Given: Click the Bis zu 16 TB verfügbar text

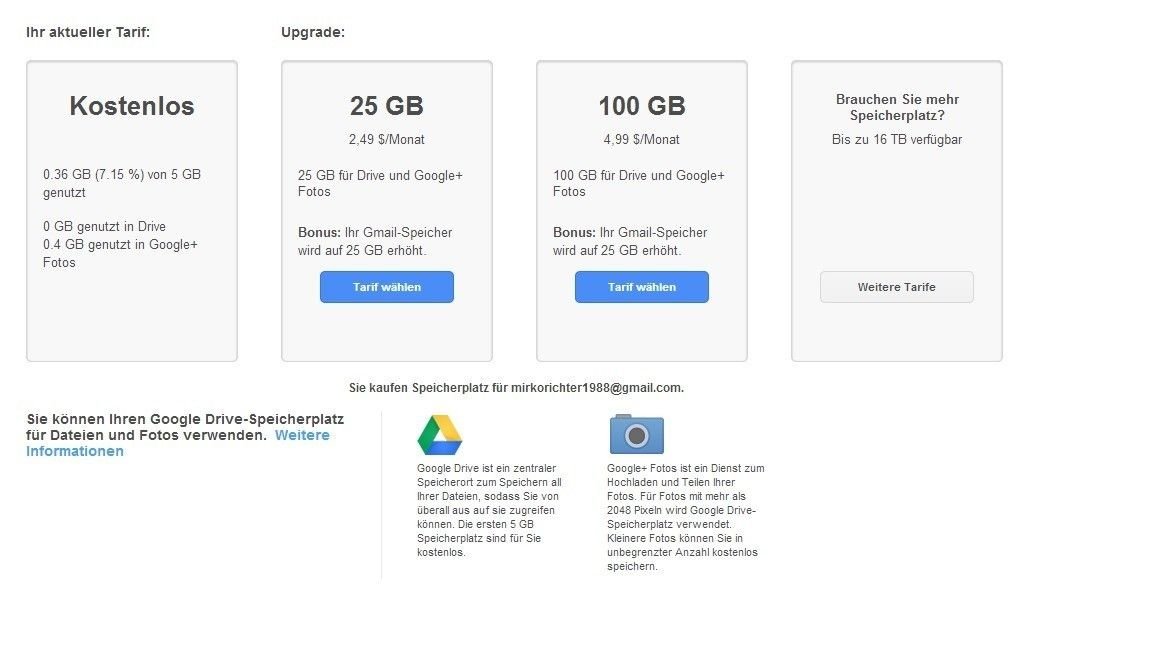Looking at the screenshot, I should pos(896,140).
